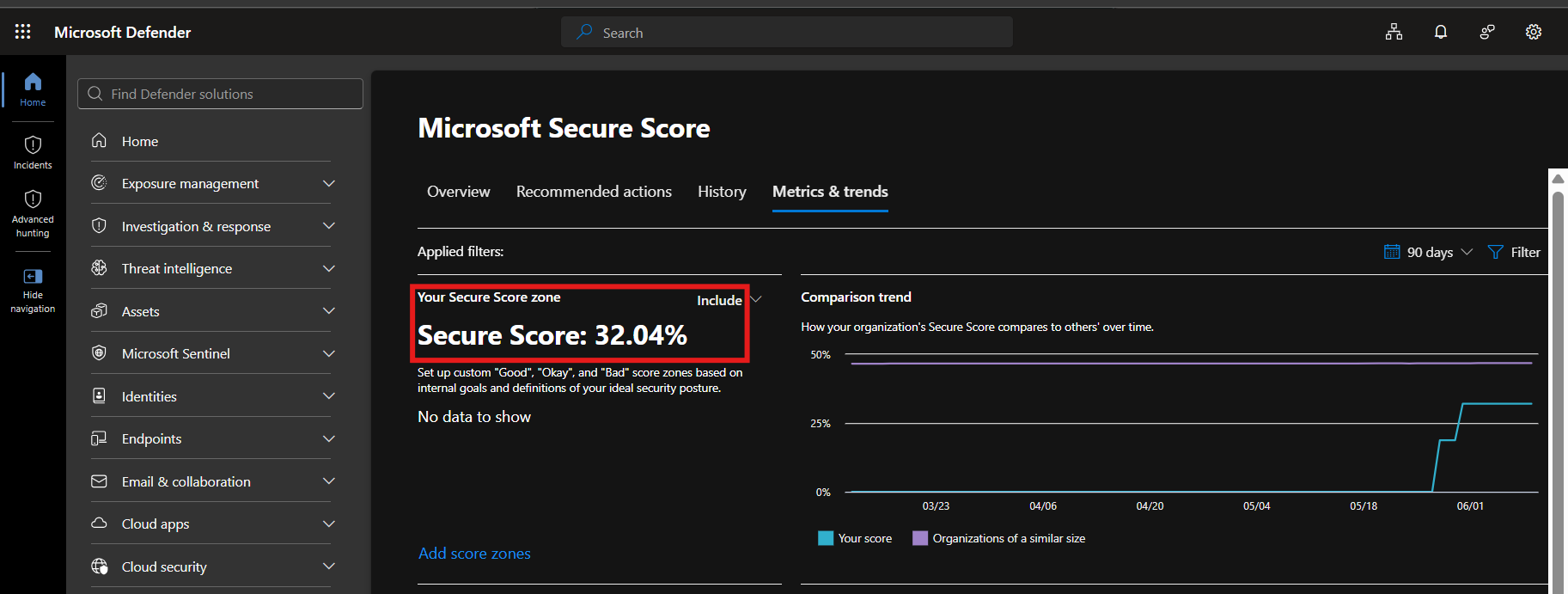Open the notifications bell

click(x=1441, y=32)
